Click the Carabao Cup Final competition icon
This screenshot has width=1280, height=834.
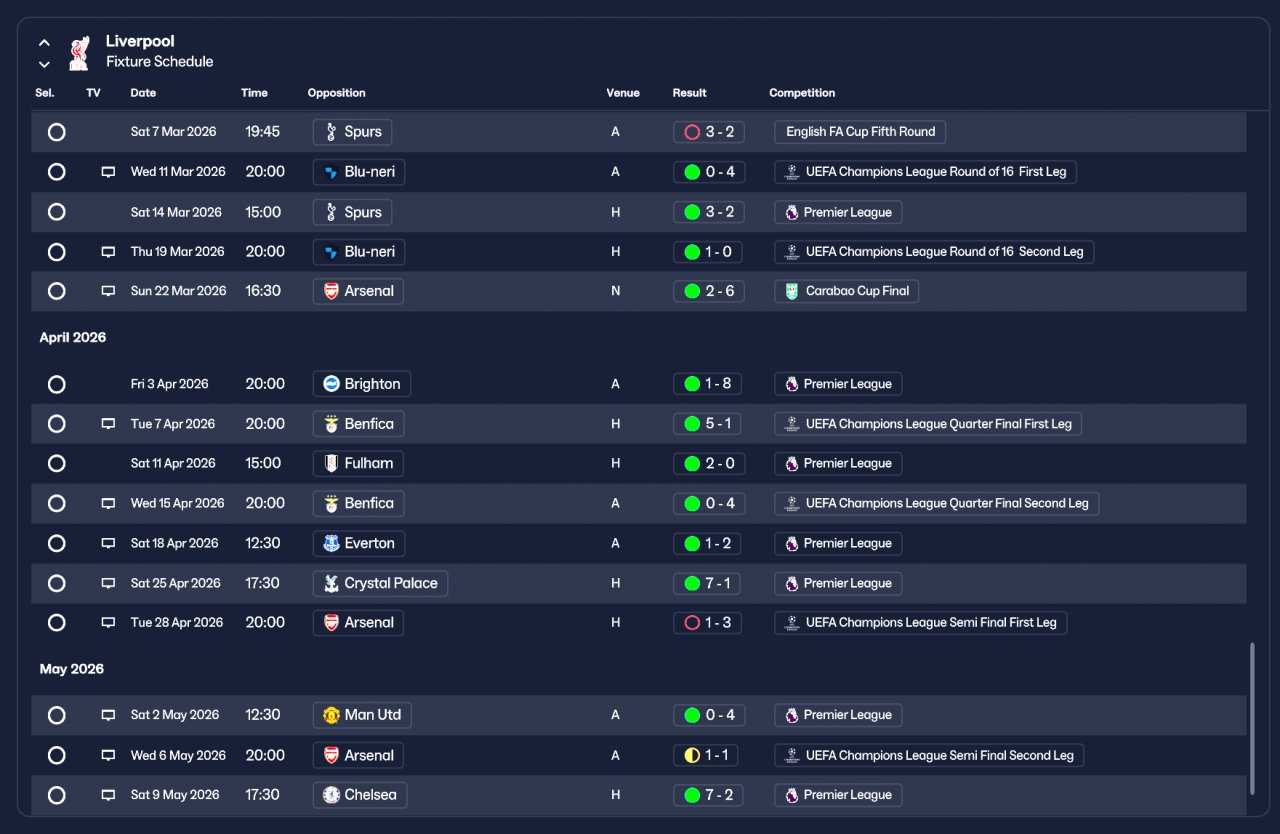click(792, 291)
